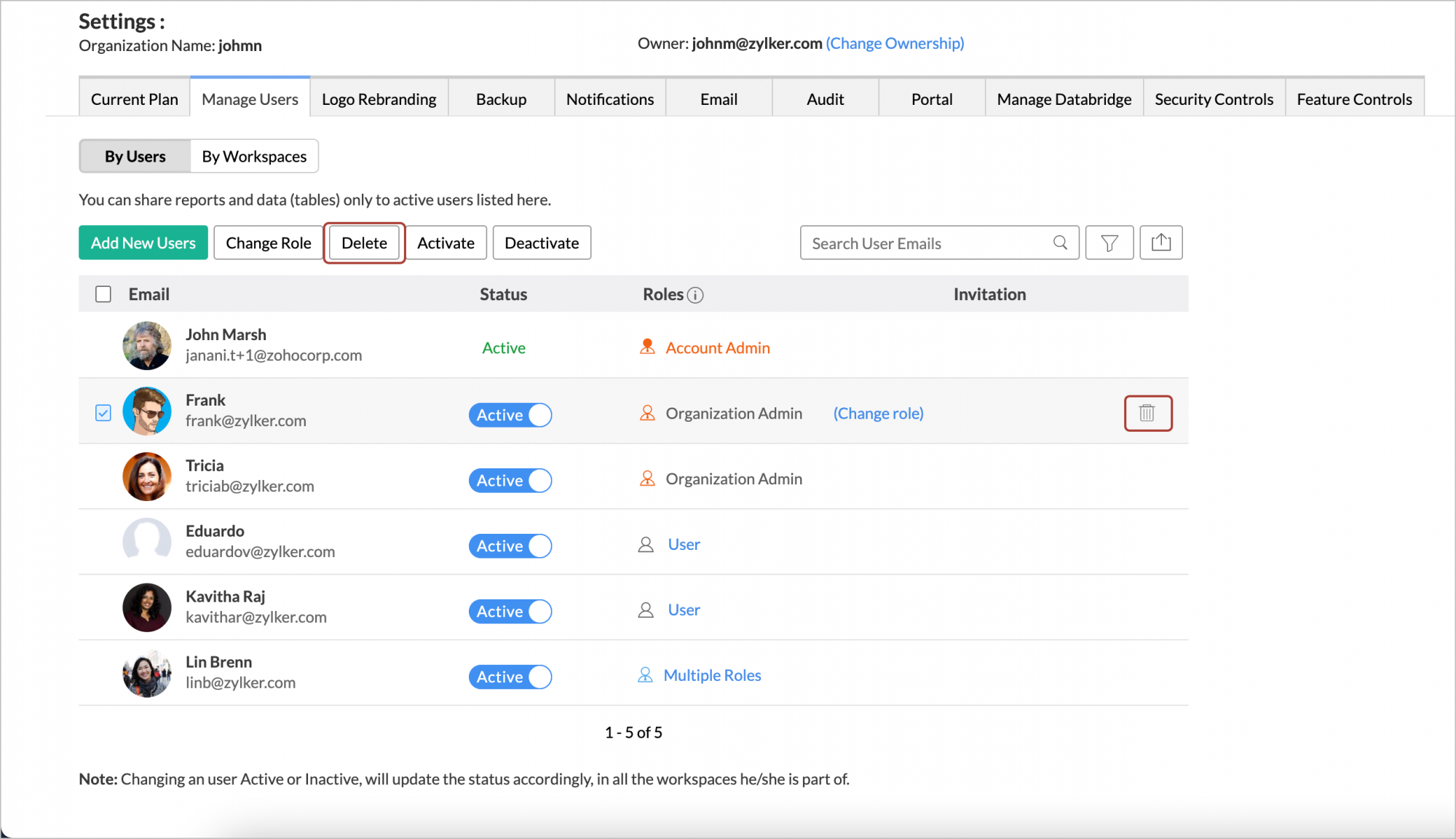
Task: Click the Search User Emails field
Action: click(925, 243)
